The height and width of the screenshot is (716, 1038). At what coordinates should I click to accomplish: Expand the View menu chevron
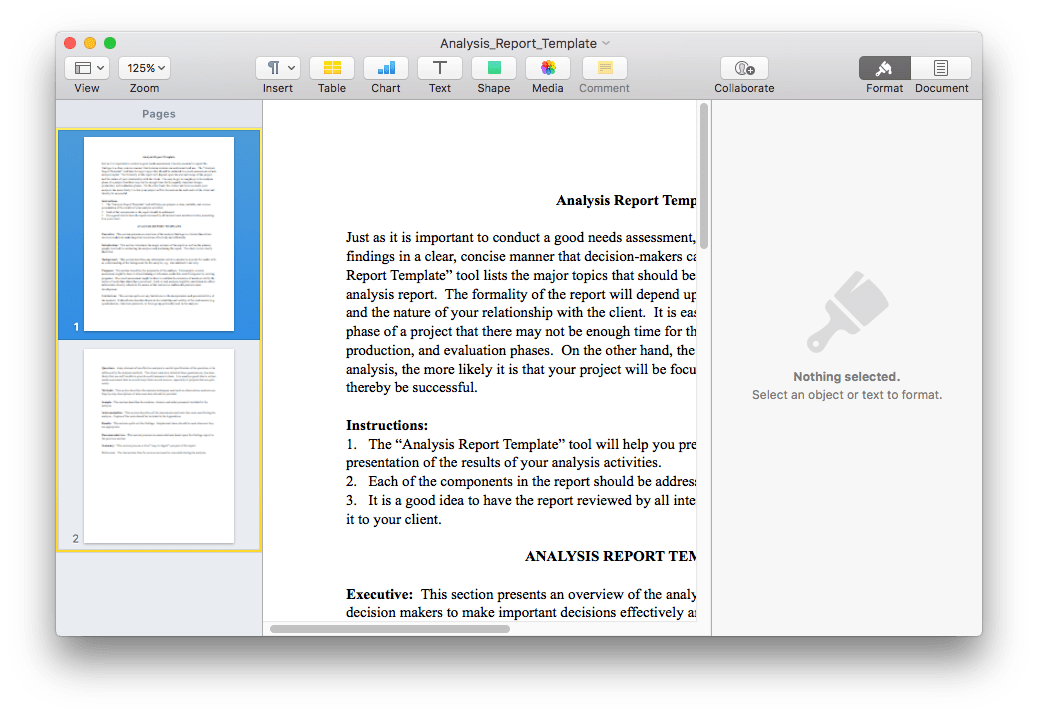point(98,67)
